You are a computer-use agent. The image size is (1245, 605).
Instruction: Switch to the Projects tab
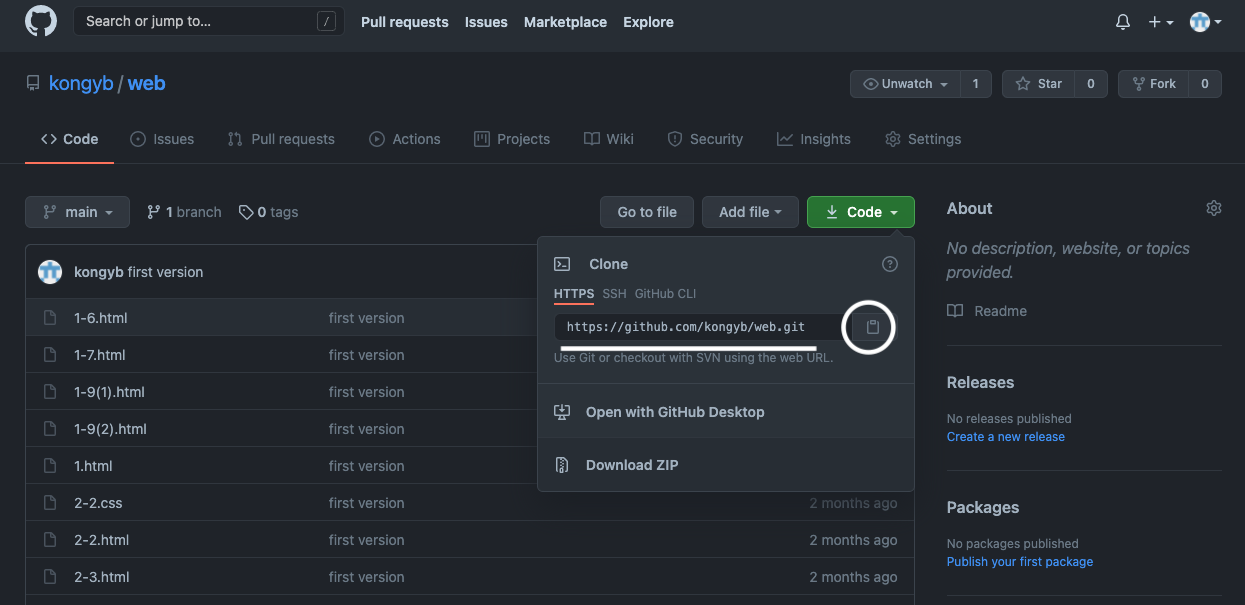point(512,139)
